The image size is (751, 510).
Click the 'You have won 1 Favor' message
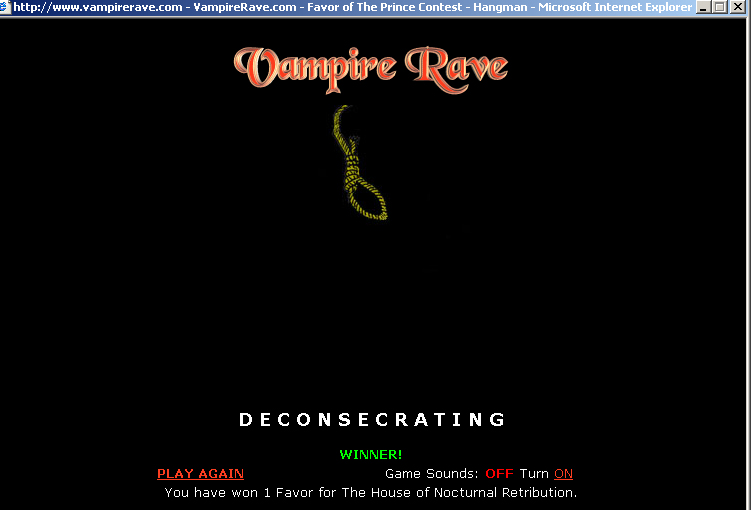click(371, 493)
